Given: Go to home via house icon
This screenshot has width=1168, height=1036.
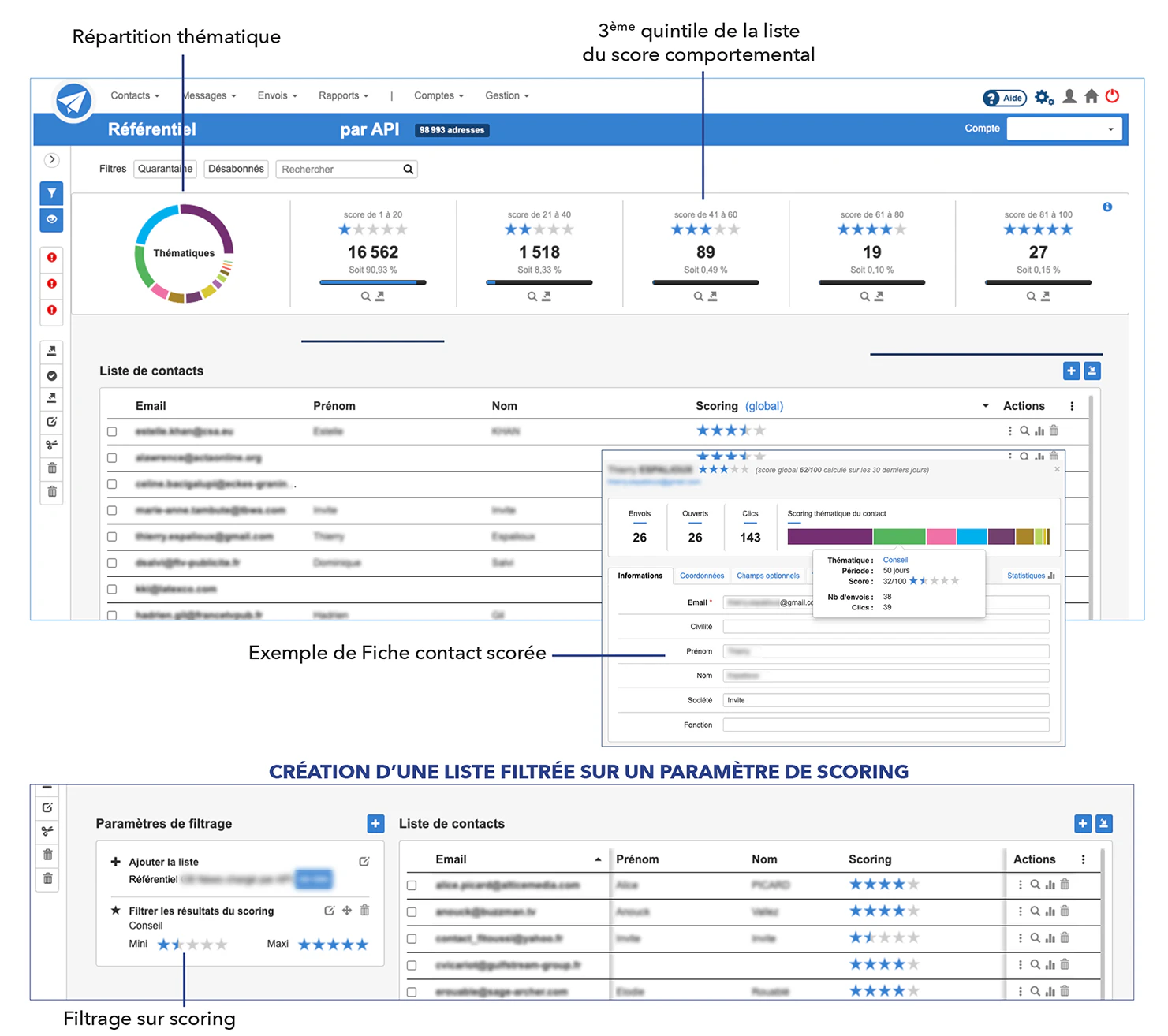Looking at the screenshot, I should pos(1092,96).
